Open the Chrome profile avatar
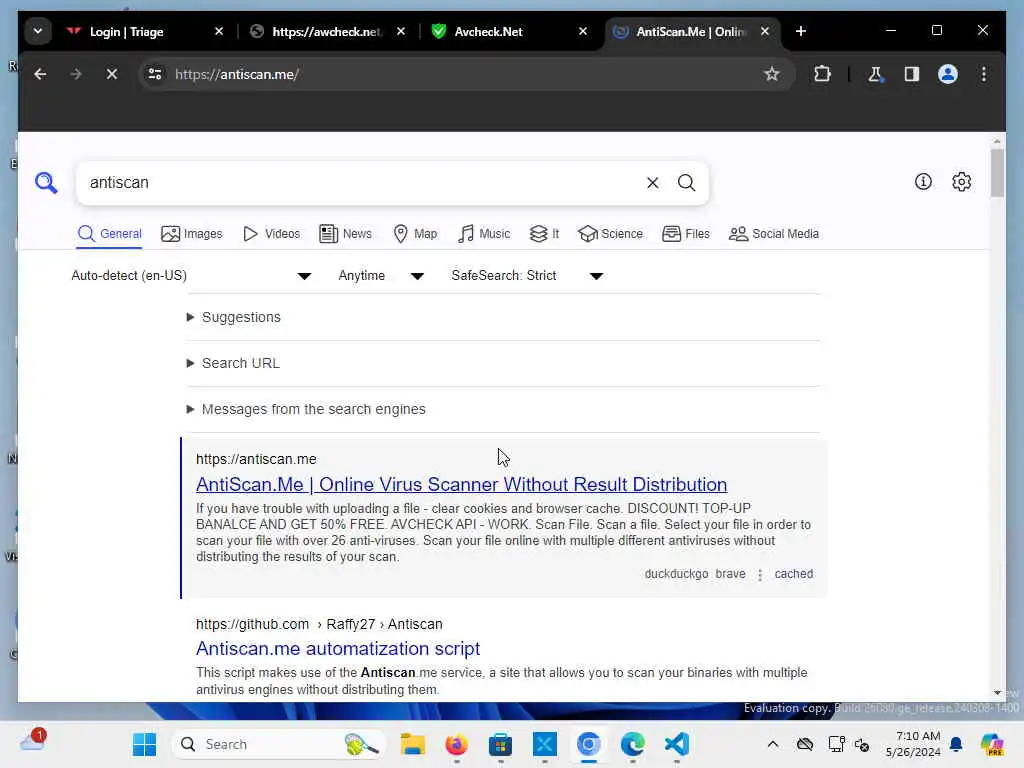The image size is (1024, 768). [x=948, y=74]
